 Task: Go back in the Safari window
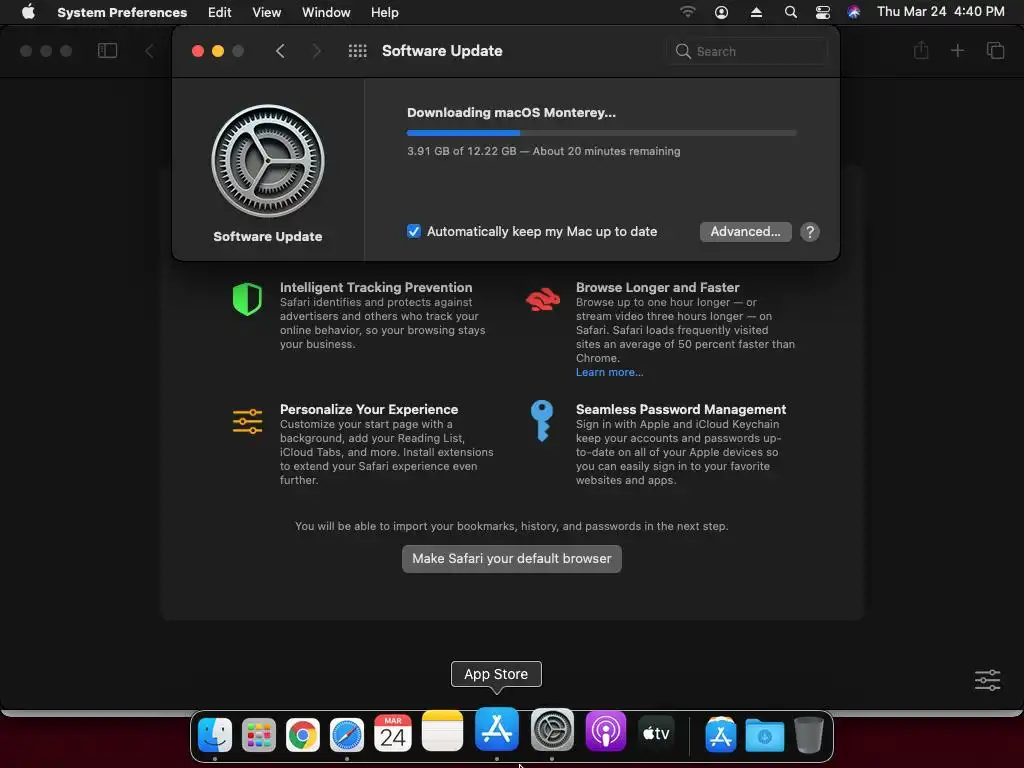point(149,51)
